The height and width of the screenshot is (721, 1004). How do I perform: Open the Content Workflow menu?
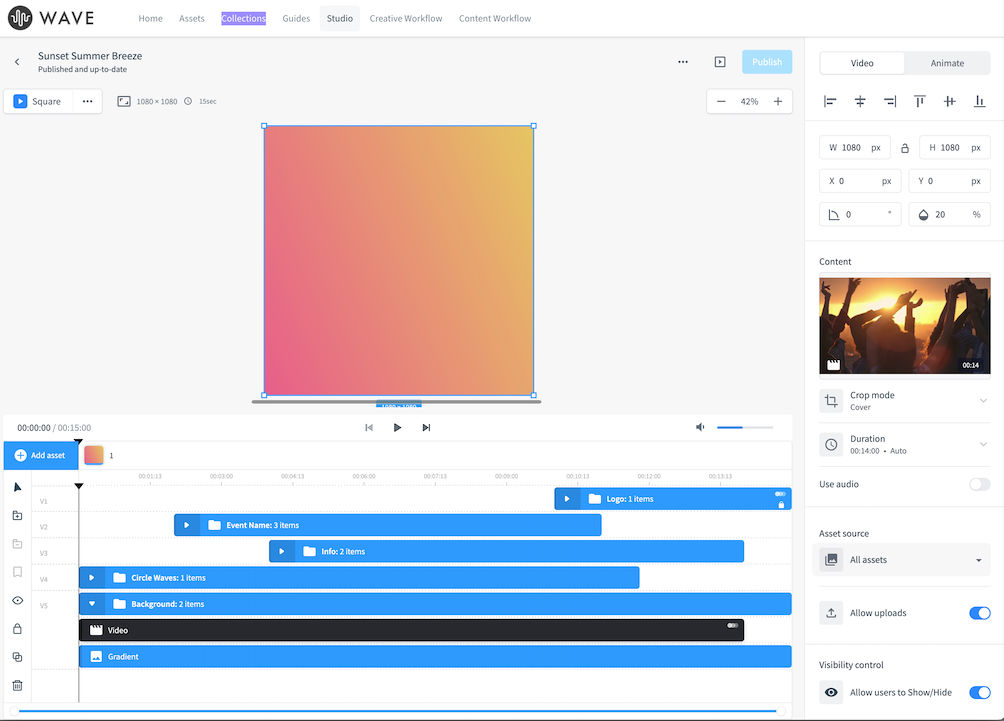[495, 19]
